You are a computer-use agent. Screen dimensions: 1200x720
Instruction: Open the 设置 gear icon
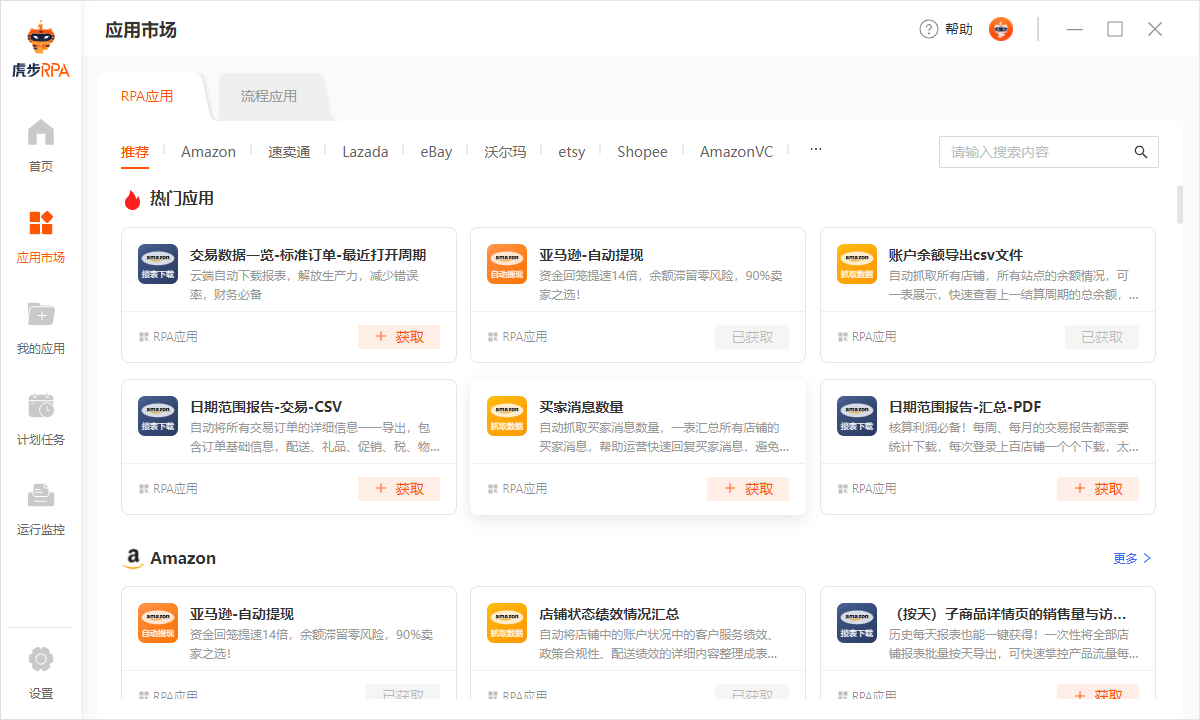(41, 659)
